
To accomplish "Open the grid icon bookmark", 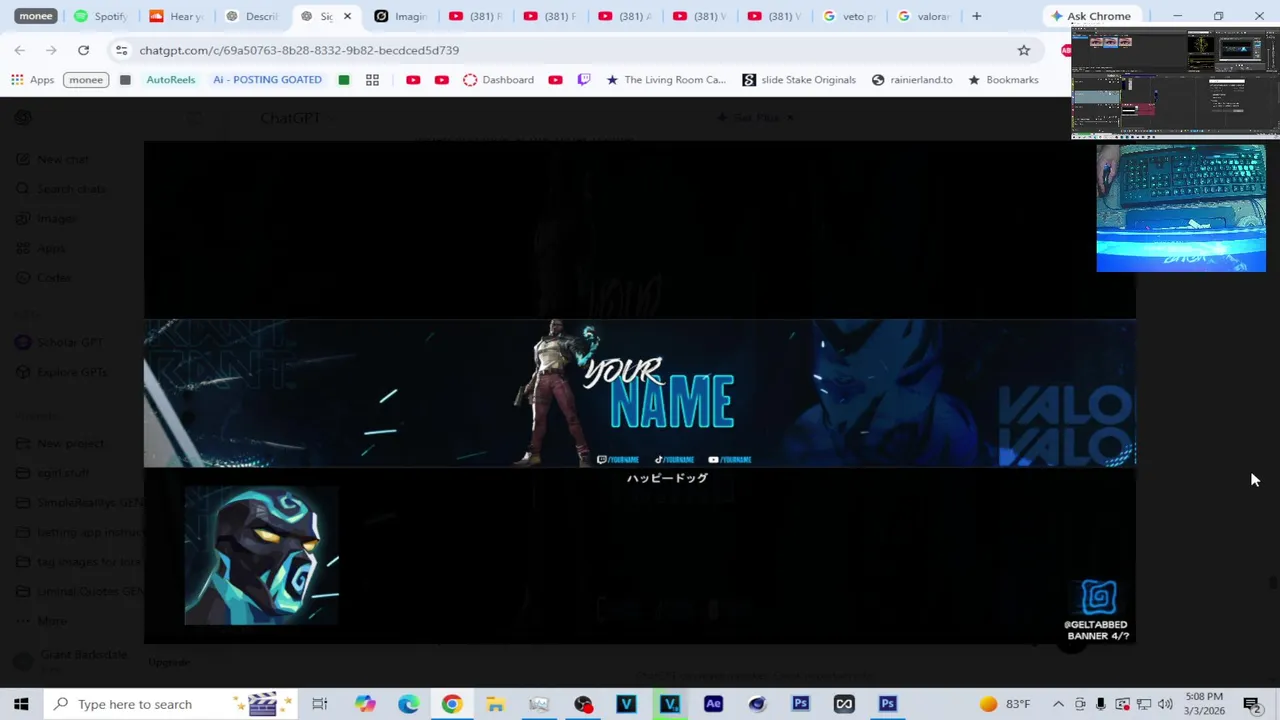I will (372, 80).
